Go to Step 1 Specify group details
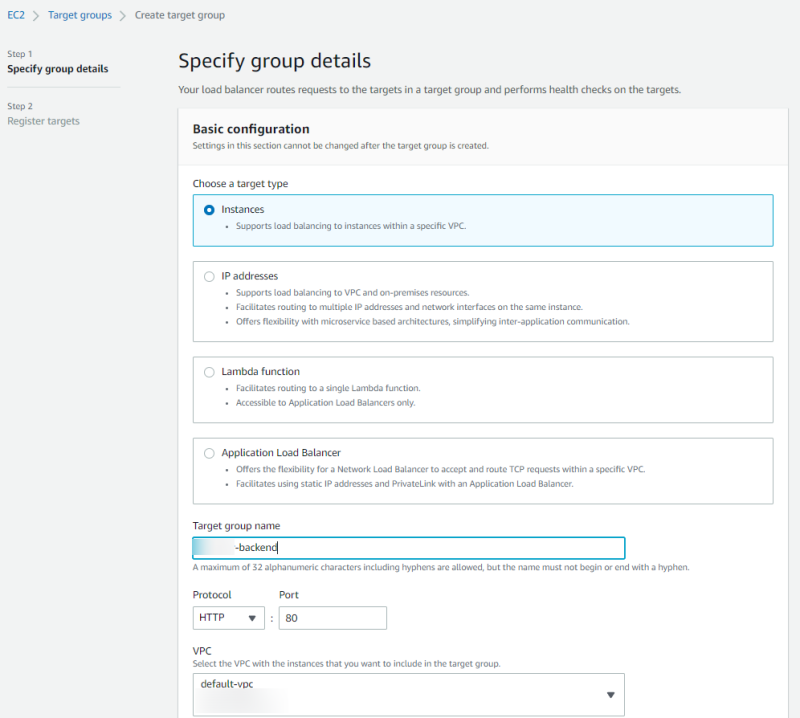 (58, 69)
